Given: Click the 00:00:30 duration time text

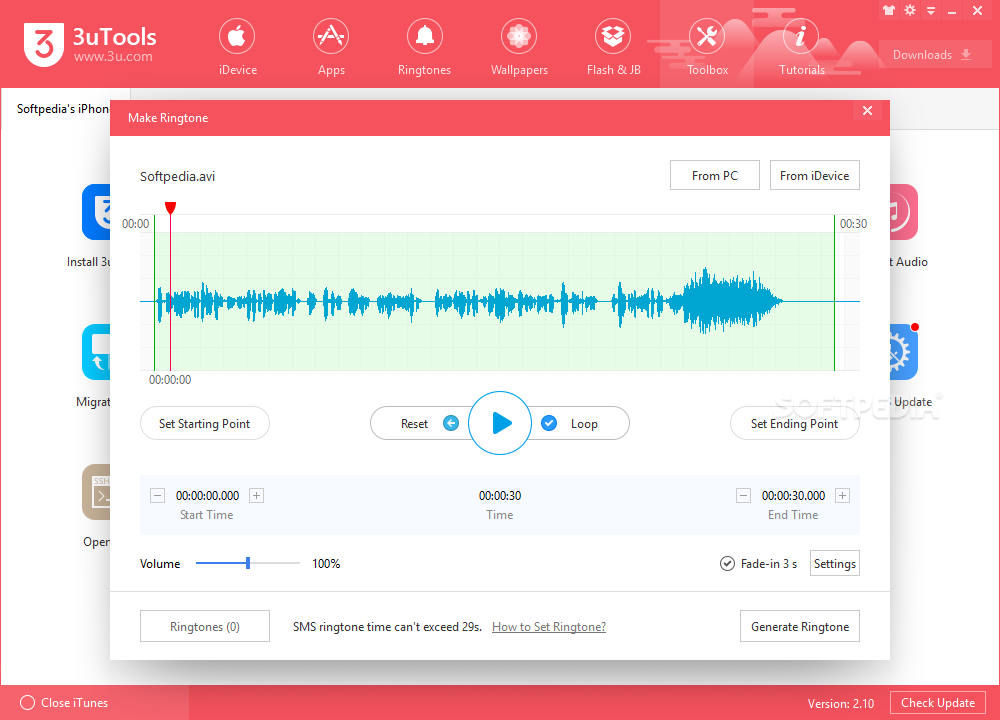Looking at the screenshot, I should 500,496.
